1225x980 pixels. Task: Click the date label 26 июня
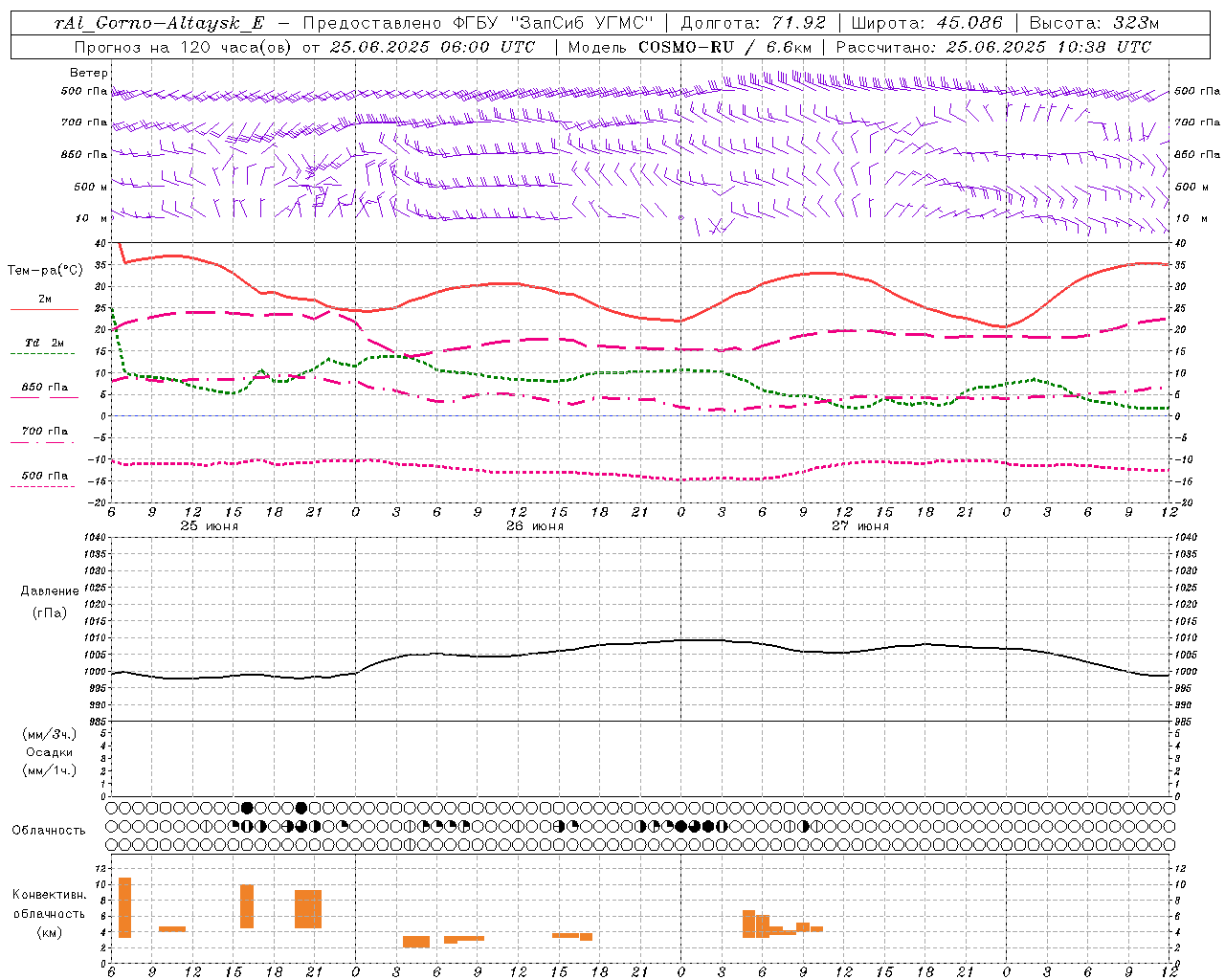pyautogui.click(x=535, y=525)
